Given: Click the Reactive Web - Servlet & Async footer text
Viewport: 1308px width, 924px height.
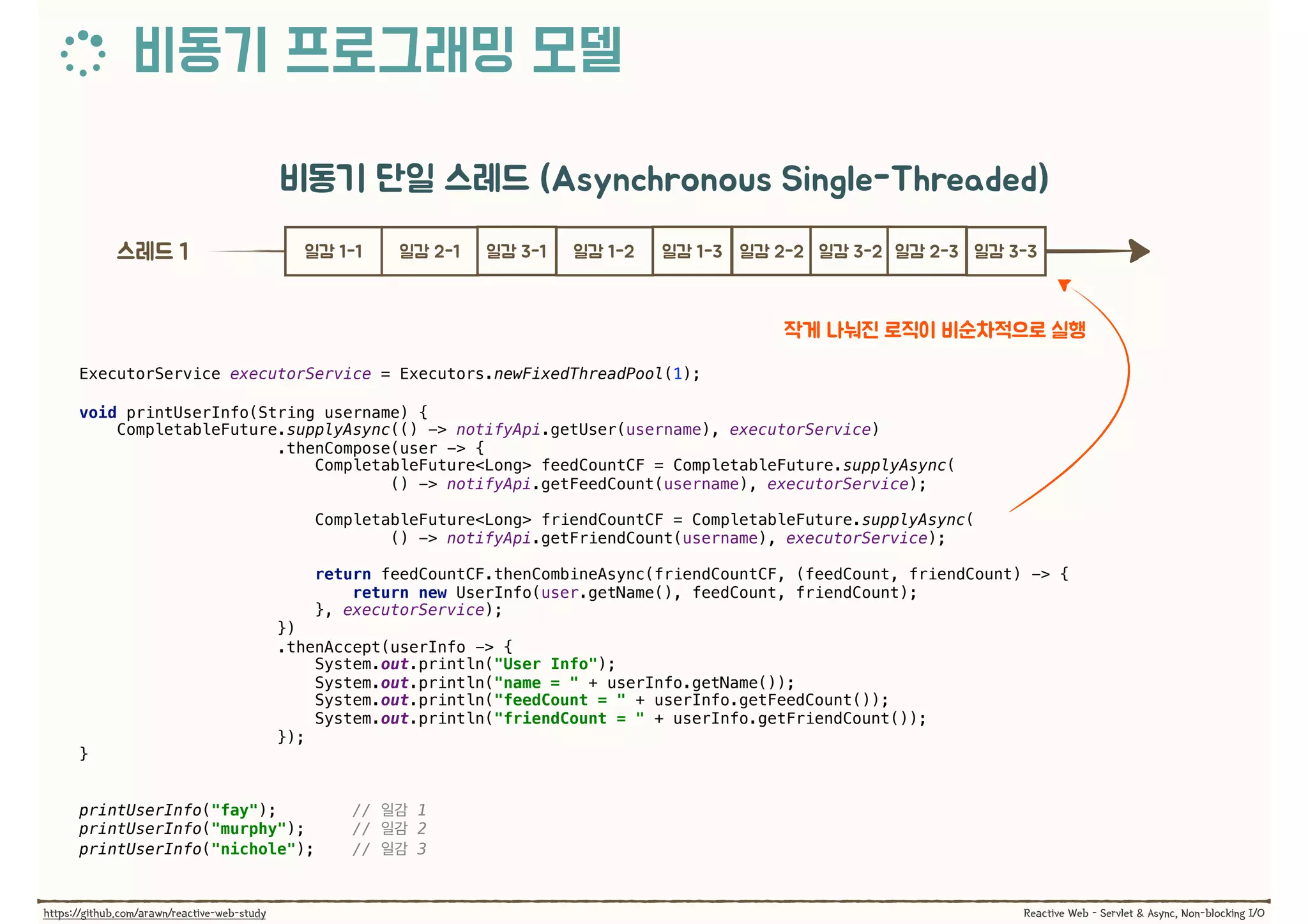Looking at the screenshot, I should tap(1144, 913).
